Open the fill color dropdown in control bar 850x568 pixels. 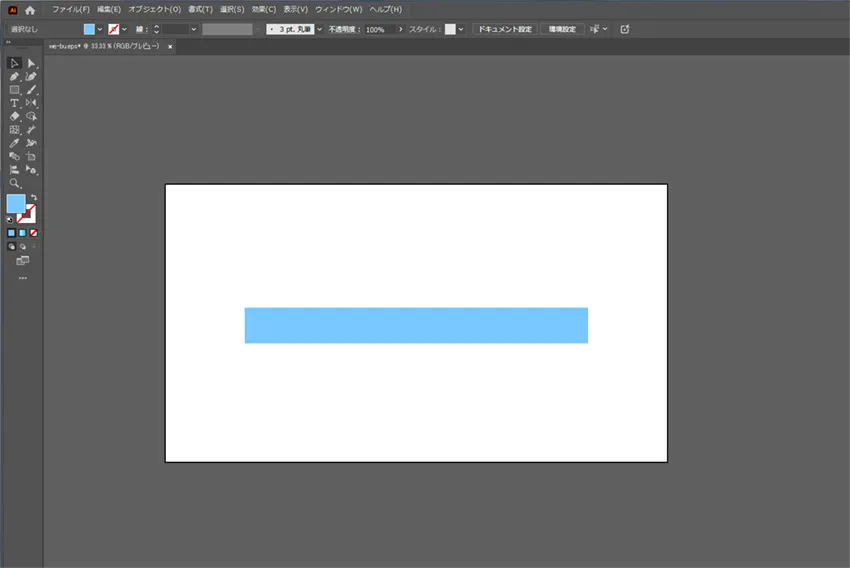[x=100, y=29]
